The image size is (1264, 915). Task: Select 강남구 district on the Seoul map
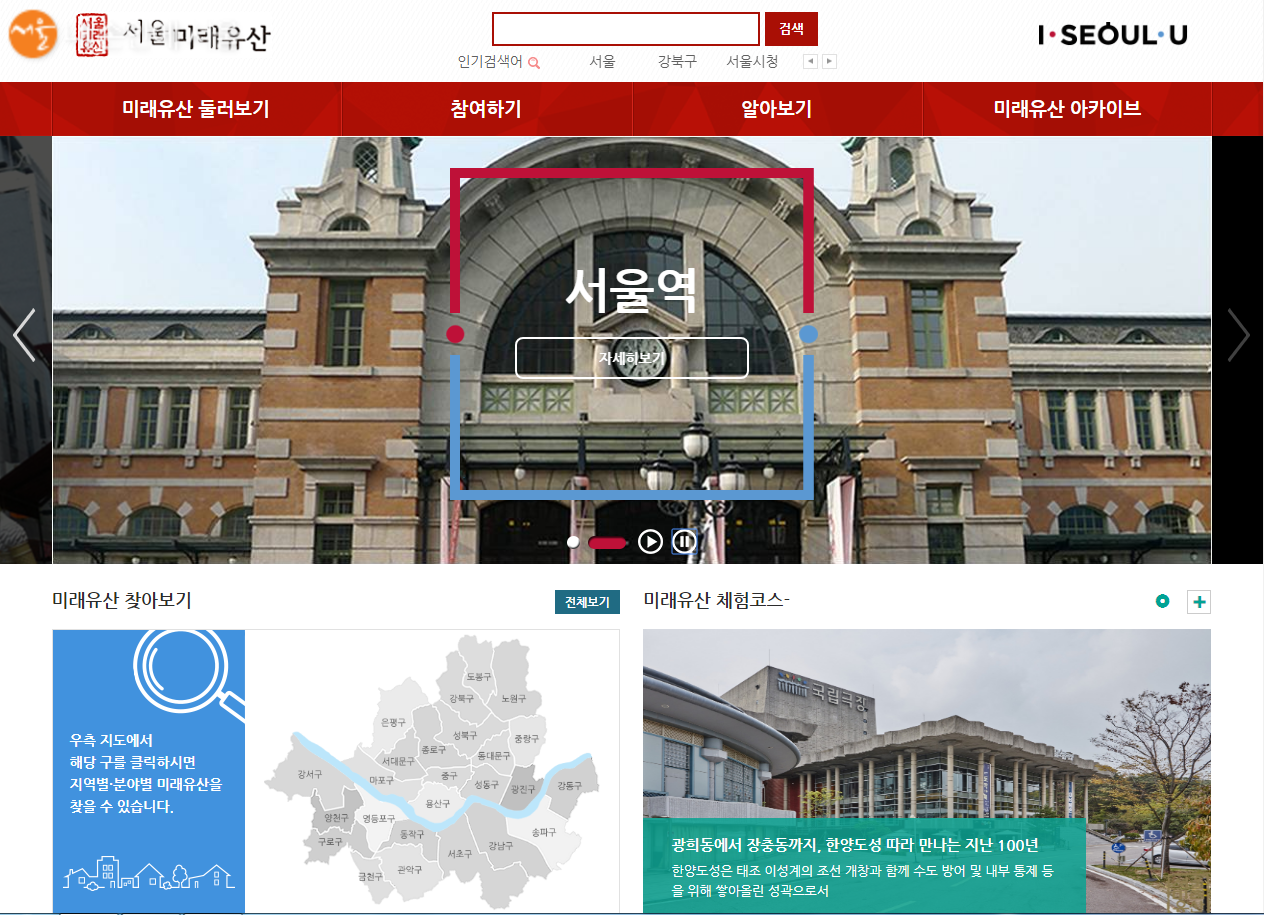[x=500, y=846]
